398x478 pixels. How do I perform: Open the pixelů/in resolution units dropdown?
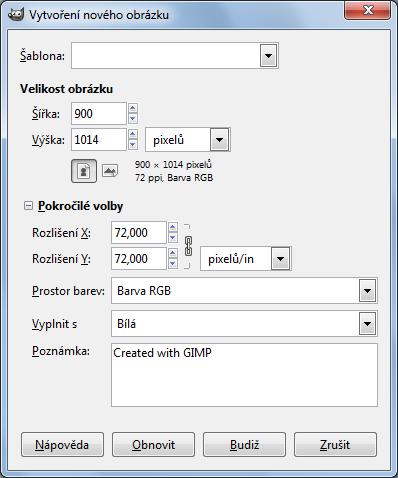click(281, 259)
